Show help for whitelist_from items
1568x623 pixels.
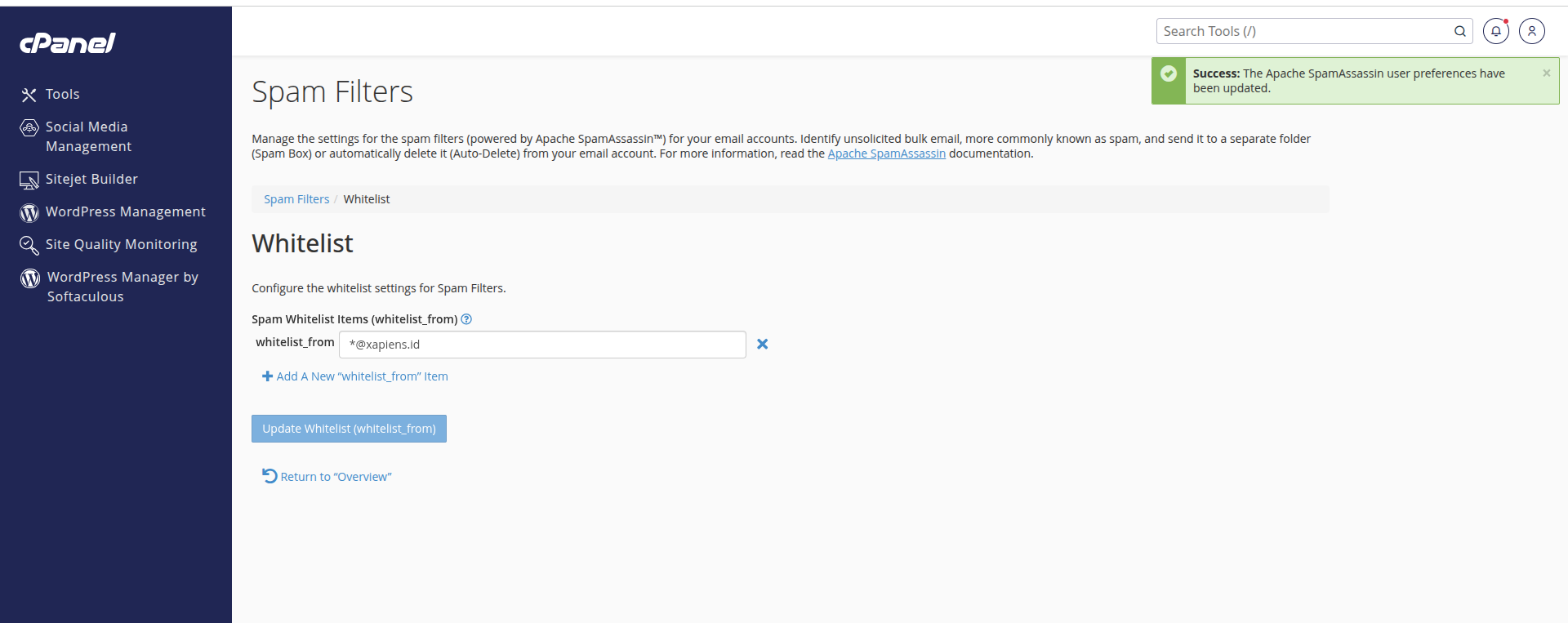pyautogui.click(x=466, y=319)
